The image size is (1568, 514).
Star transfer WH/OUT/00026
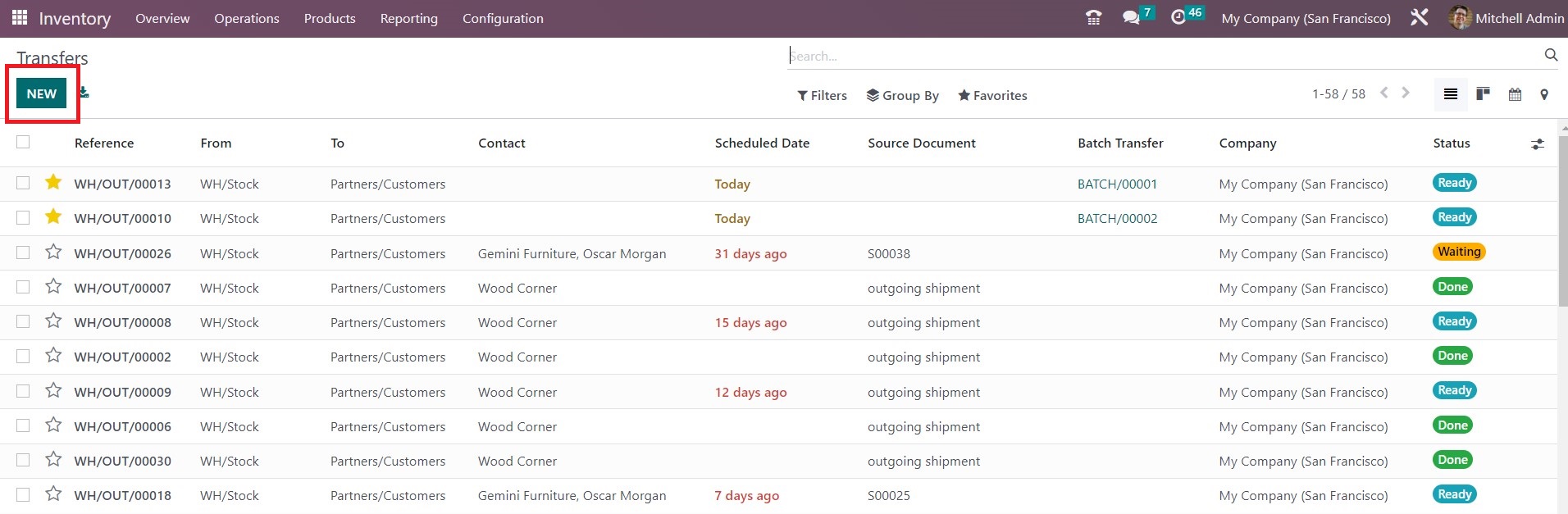coord(53,252)
